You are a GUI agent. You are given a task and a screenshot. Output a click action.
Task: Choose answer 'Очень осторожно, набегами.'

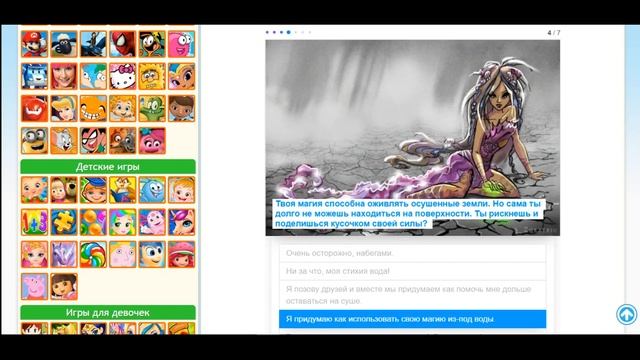[x=413, y=253]
